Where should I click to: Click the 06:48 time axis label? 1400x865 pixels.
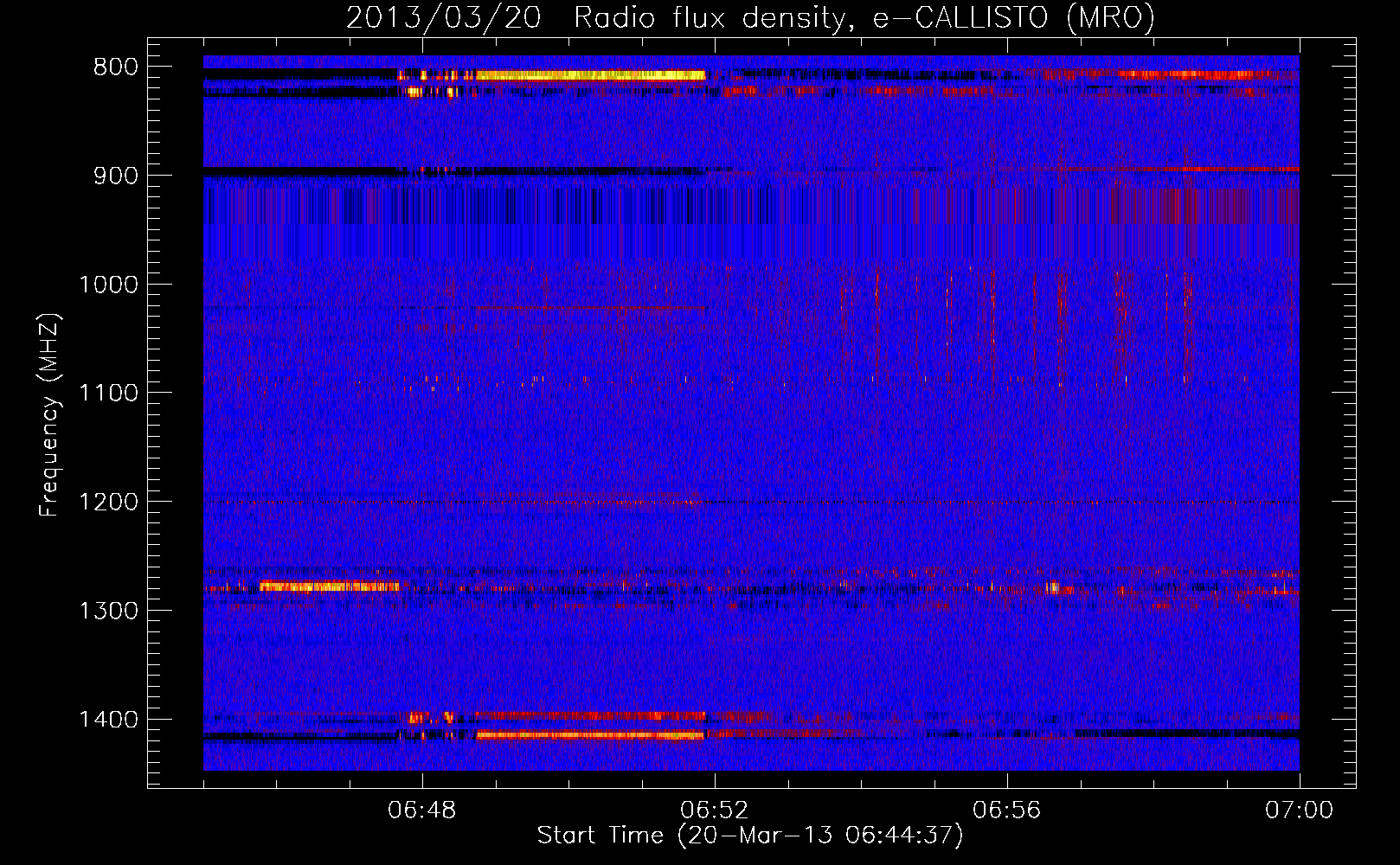click(x=421, y=811)
